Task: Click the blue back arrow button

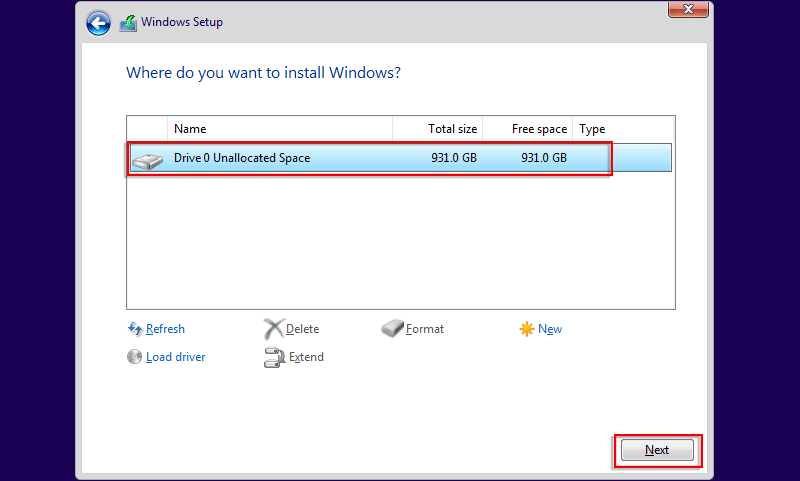Action: [x=98, y=22]
